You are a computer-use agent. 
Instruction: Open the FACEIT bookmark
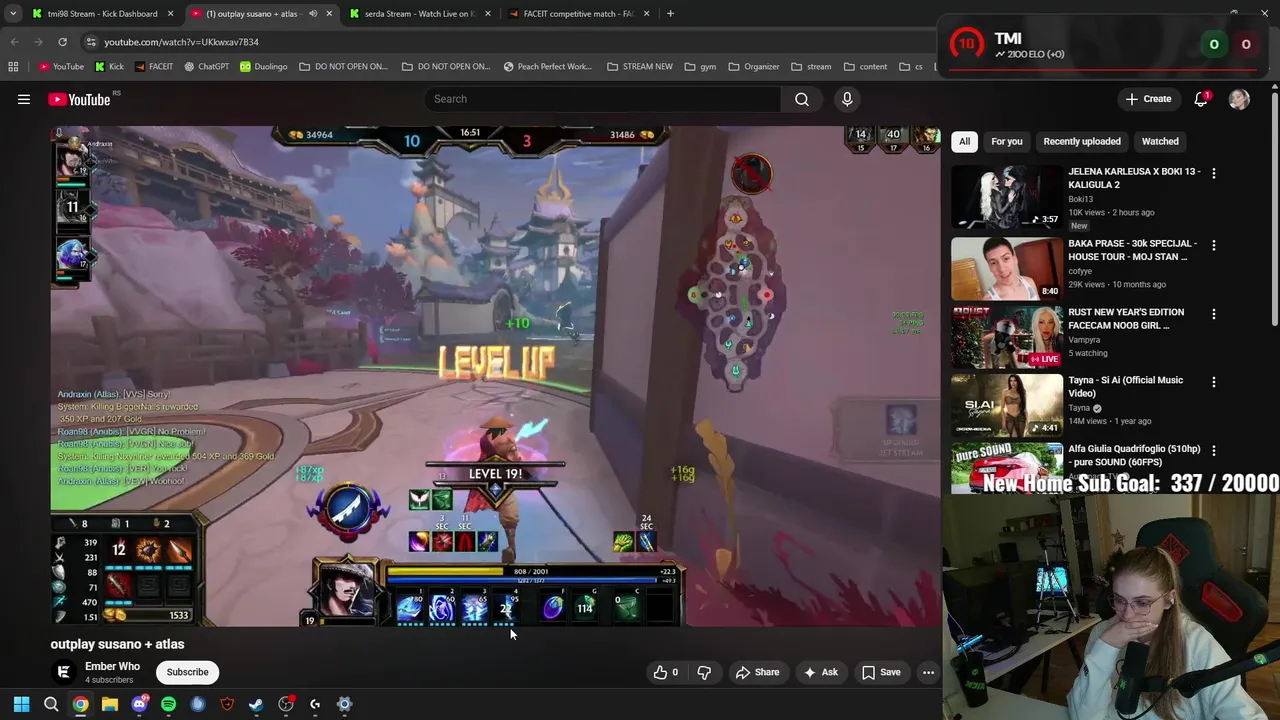tap(153, 67)
